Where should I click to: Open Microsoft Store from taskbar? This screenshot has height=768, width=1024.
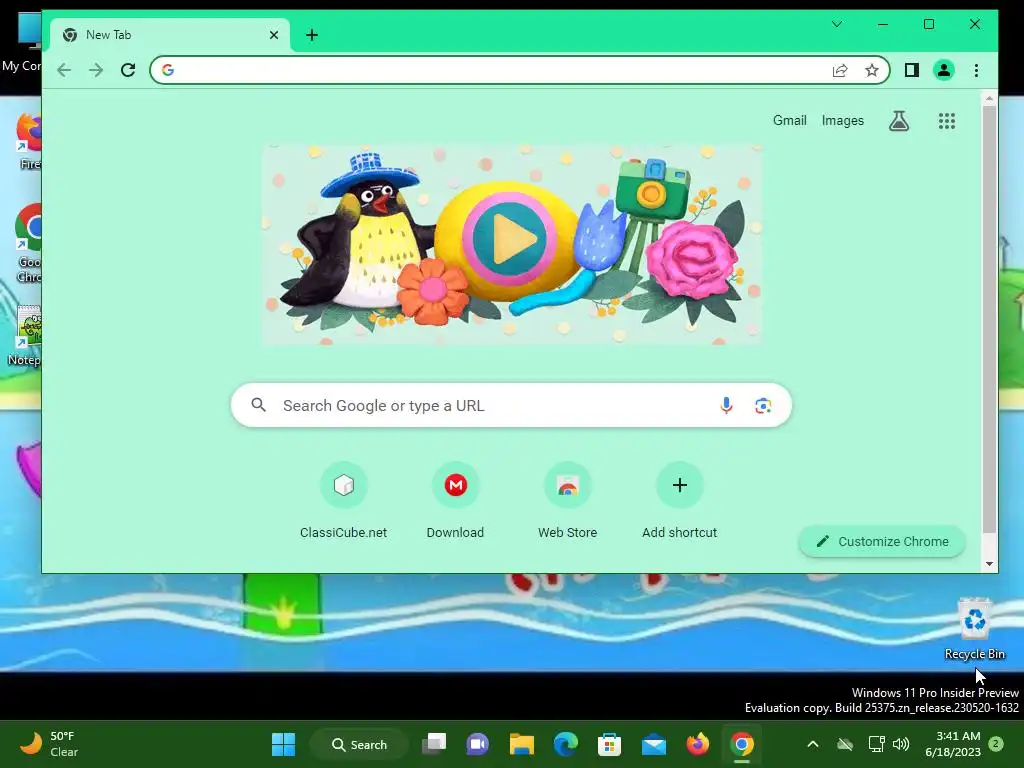tap(609, 744)
